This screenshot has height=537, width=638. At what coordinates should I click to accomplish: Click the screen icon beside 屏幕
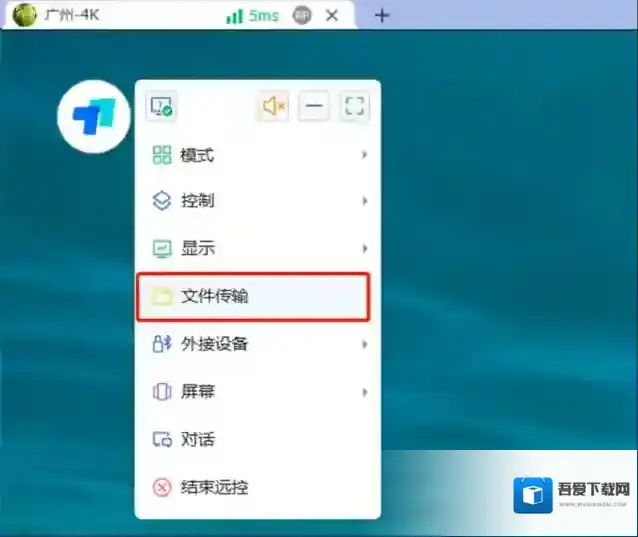tap(162, 392)
